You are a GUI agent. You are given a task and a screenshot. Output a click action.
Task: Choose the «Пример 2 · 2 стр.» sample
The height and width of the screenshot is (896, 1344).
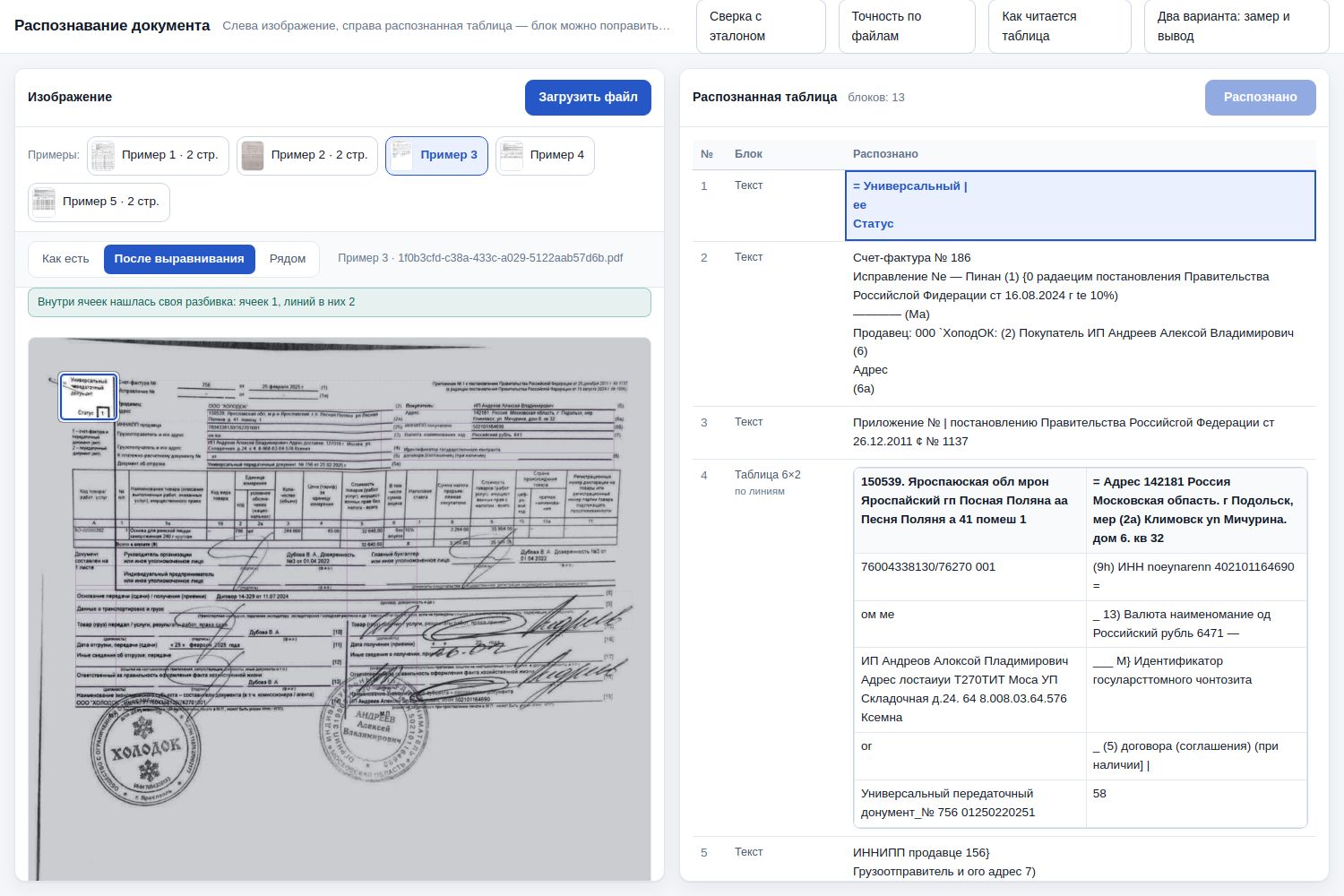(x=306, y=155)
